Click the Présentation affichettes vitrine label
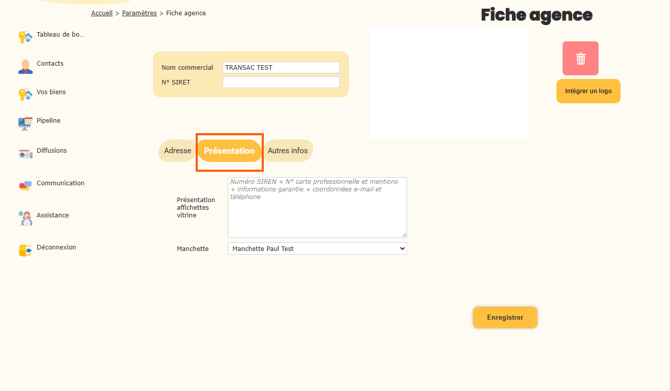This screenshot has width=670, height=391. [x=196, y=207]
